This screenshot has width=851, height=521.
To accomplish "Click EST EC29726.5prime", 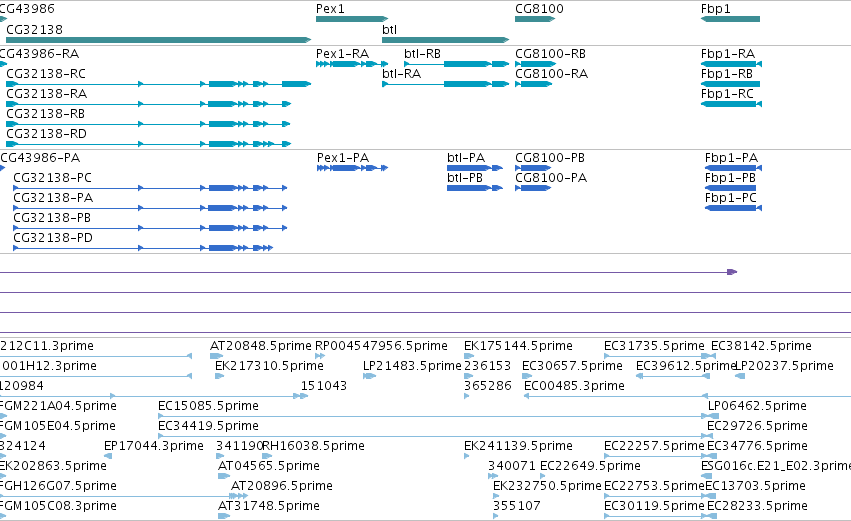I will tap(757, 426).
